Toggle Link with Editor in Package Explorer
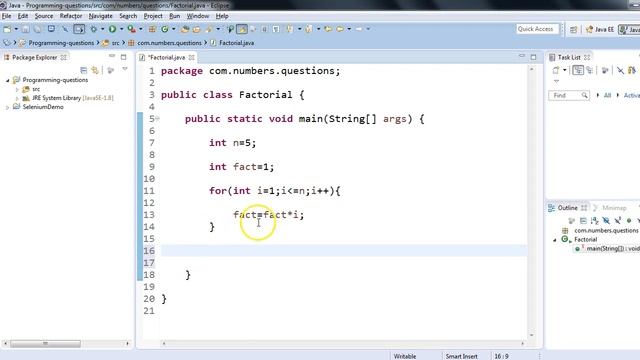640x360 pixels. pyautogui.click(x=95, y=70)
